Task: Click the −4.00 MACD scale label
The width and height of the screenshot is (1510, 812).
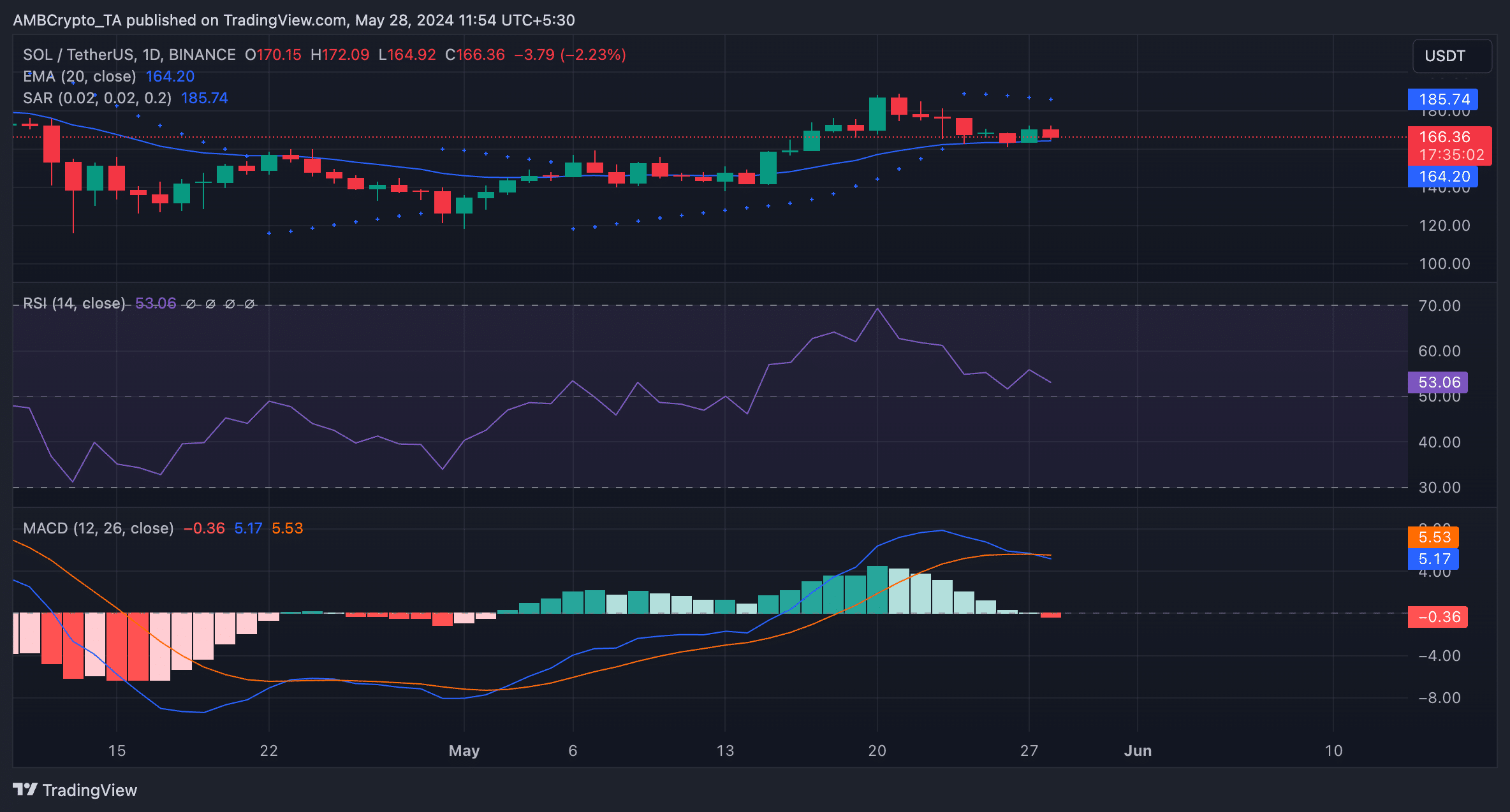Action: (x=1439, y=656)
